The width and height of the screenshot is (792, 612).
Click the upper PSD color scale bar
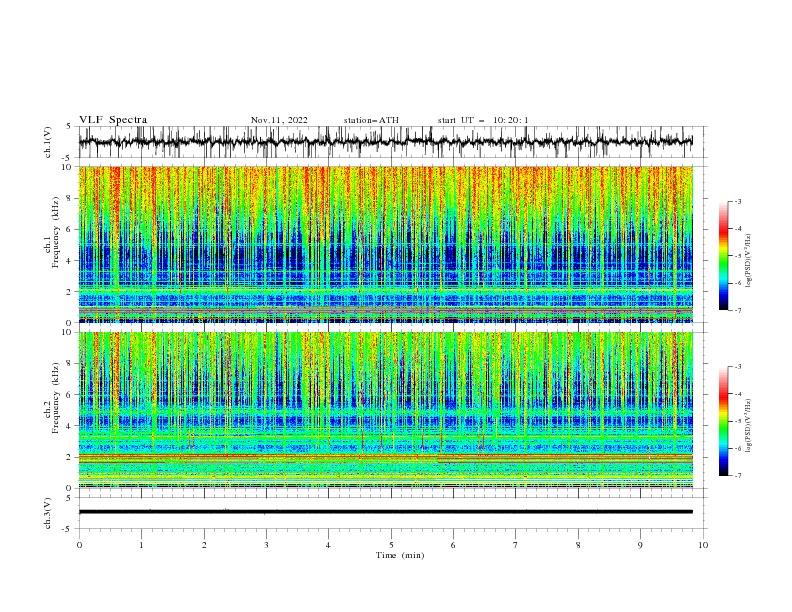(724, 255)
